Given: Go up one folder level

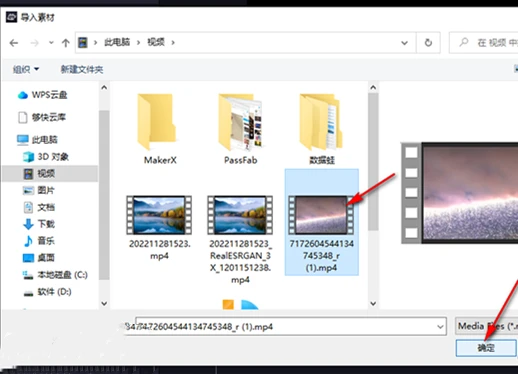Looking at the screenshot, I should point(66,43).
